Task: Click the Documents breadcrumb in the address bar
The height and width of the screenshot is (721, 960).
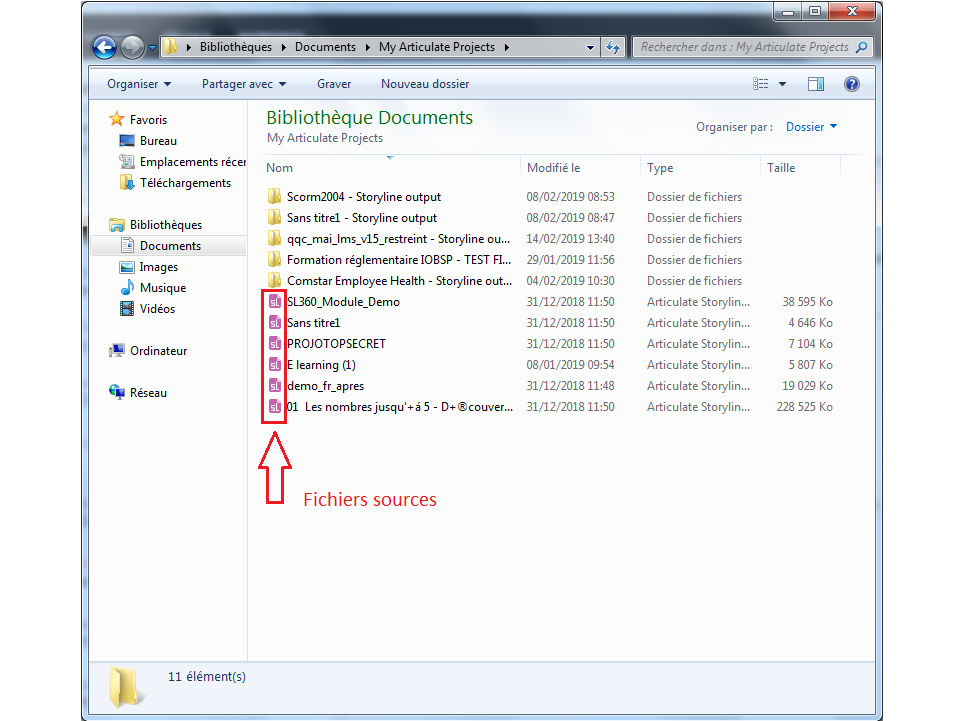Action: pyautogui.click(x=325, y=47)
